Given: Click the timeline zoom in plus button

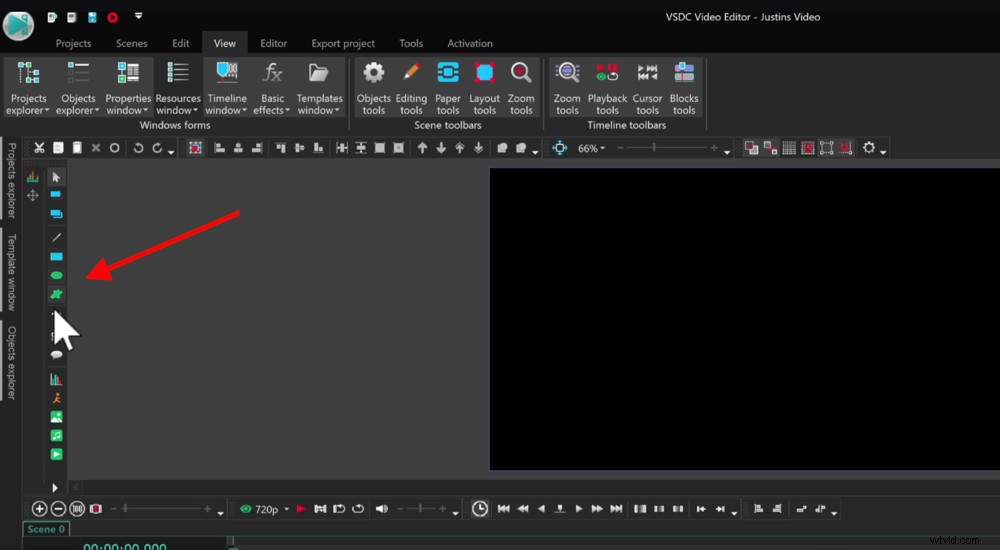Looking at the screenshot, I should point(40,509).
